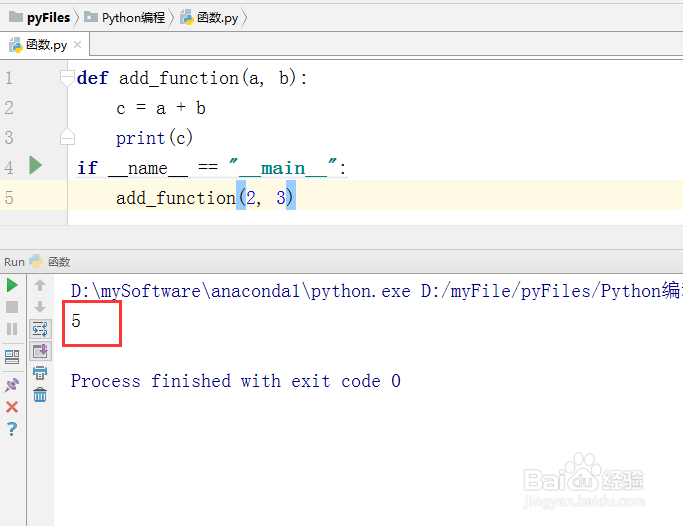Toggle Scroll to end icon
Viewport: 683px width, 526px height.
[x=40, y=351]
